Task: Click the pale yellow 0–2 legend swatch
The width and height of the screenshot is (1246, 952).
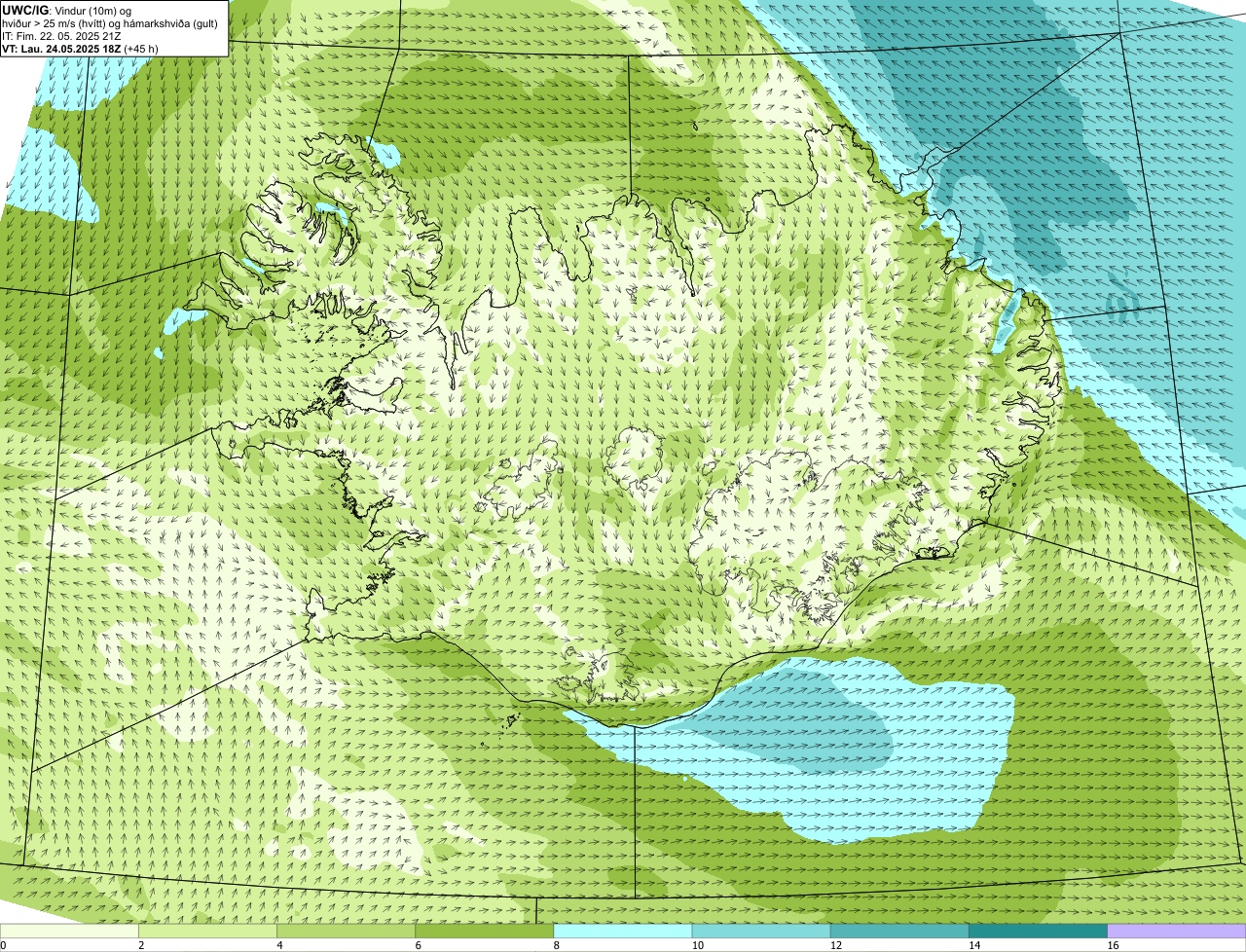Action: (x=69, y=931)
